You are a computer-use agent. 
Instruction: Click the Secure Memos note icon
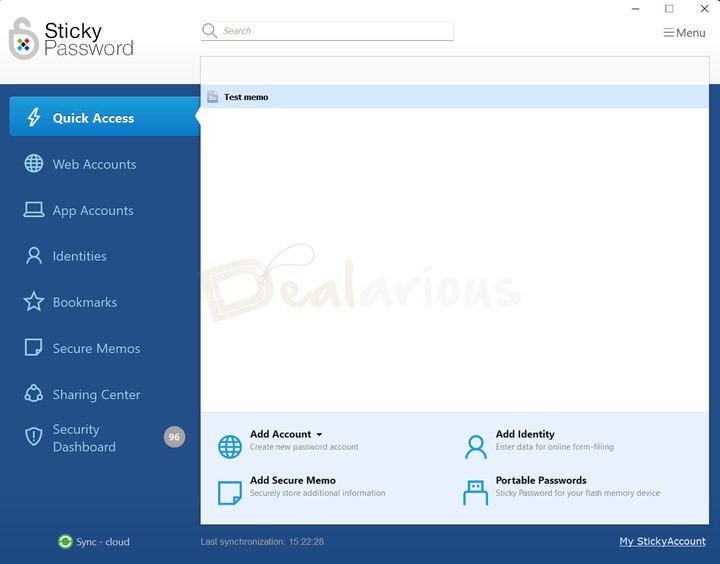tap(34, 347)
